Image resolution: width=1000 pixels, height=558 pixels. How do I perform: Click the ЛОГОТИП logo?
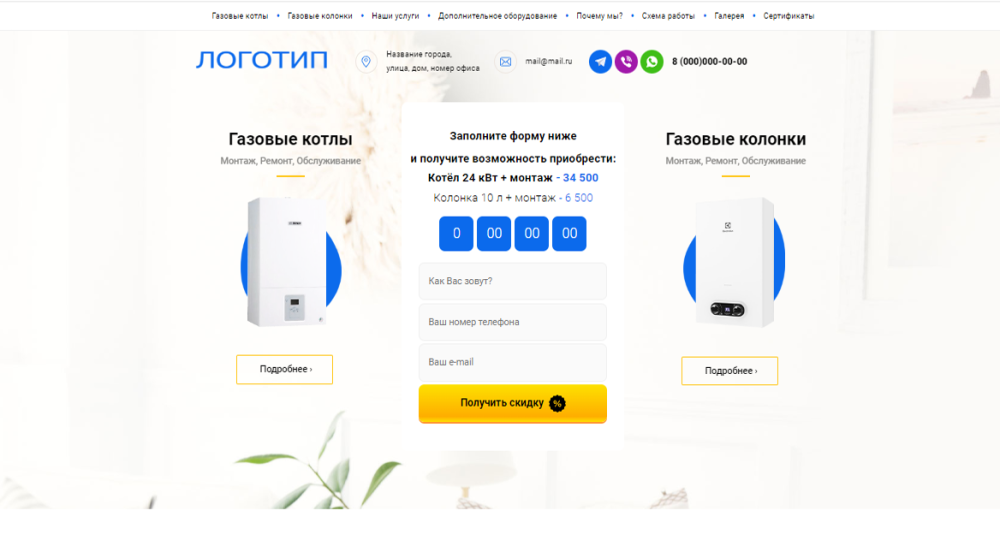pos(262,60)
